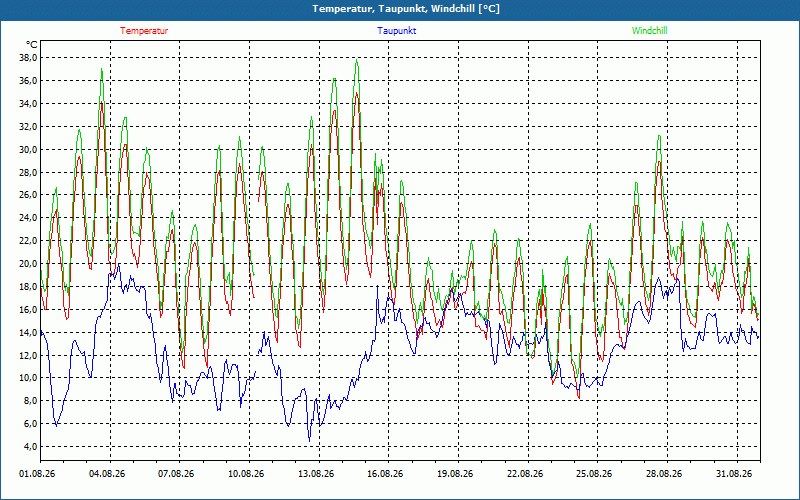Click the °C unit label on the y-axis

[x=32, y=44]
